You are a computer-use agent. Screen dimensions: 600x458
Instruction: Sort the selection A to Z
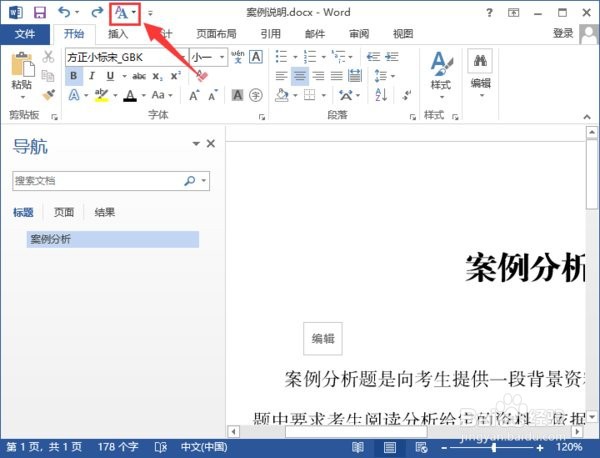[x=381, y=95]
